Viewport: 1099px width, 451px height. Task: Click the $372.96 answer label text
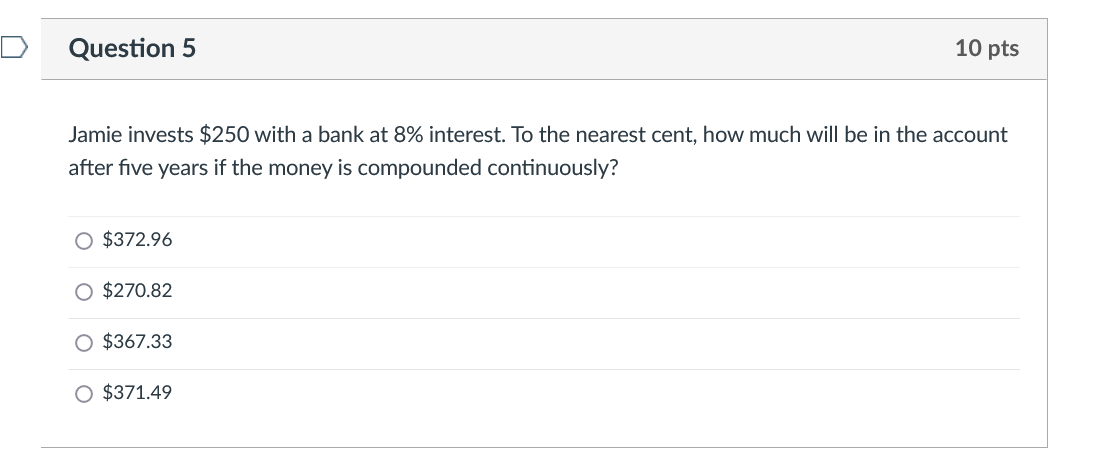pos(138,240)
